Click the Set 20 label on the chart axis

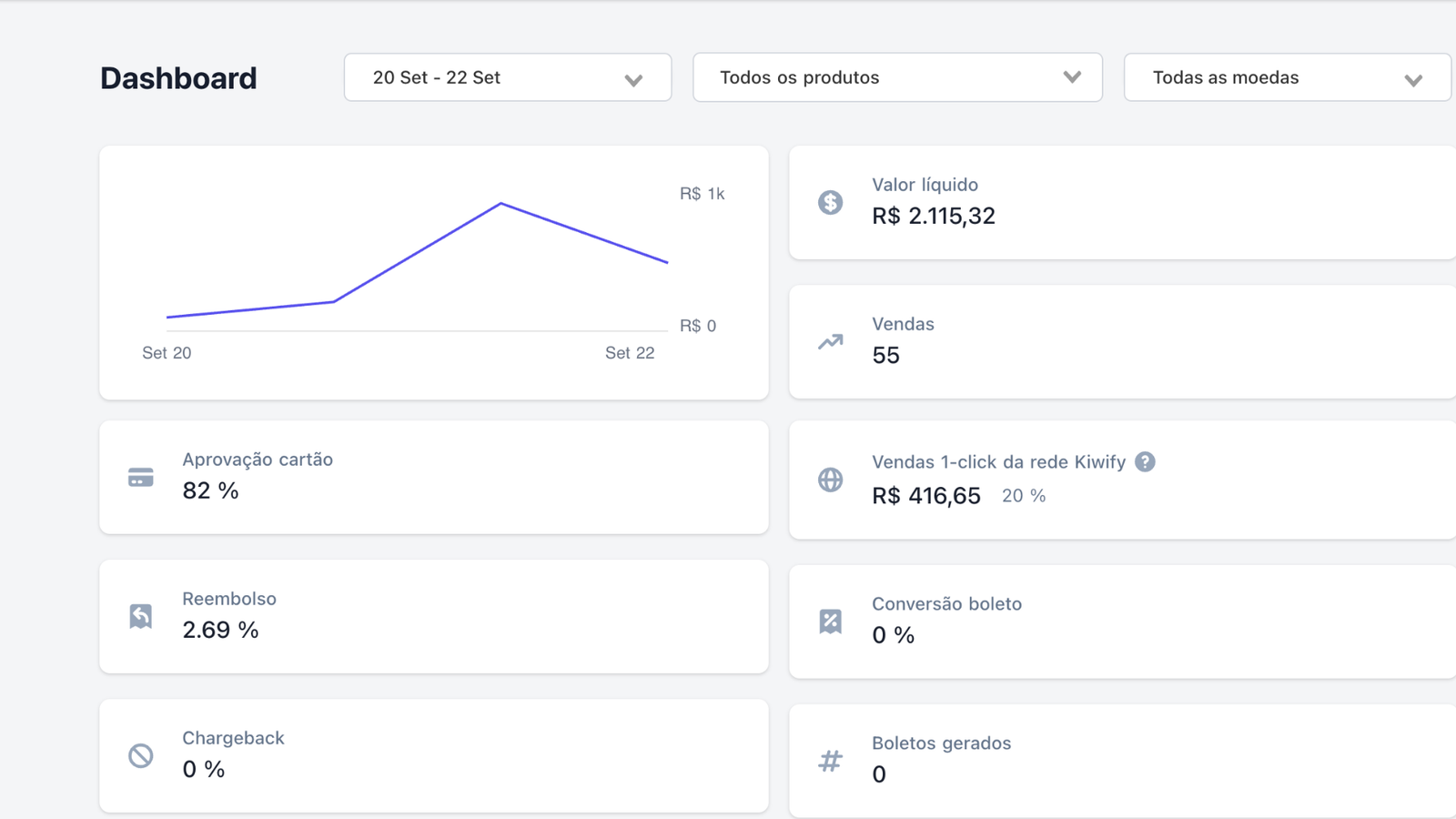(167, 353)
